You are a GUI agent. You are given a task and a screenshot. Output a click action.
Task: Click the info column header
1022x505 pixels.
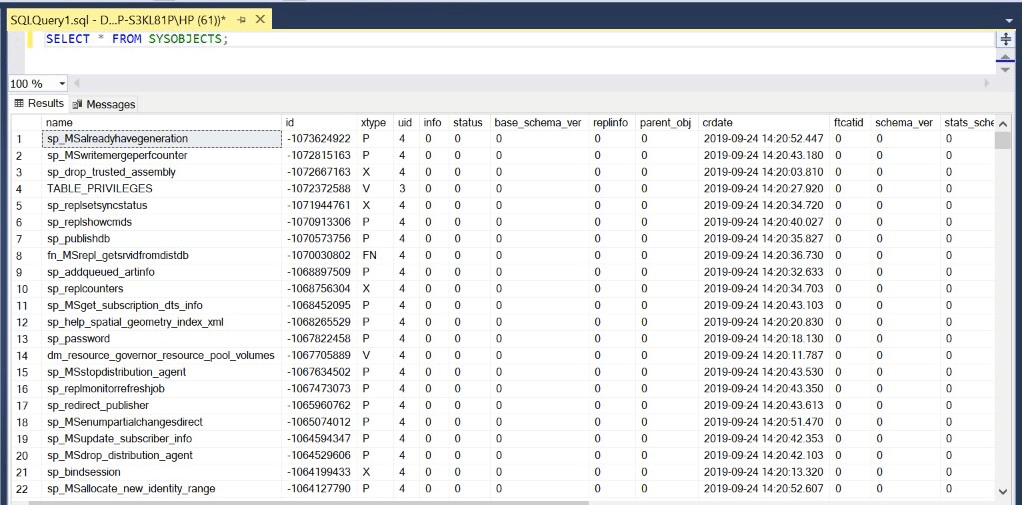(433, 123)
